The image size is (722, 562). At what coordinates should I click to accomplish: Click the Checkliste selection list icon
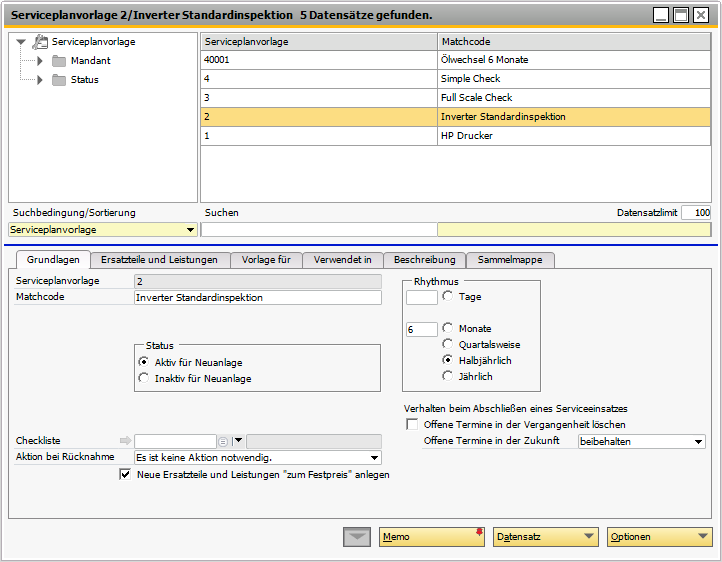223,442
